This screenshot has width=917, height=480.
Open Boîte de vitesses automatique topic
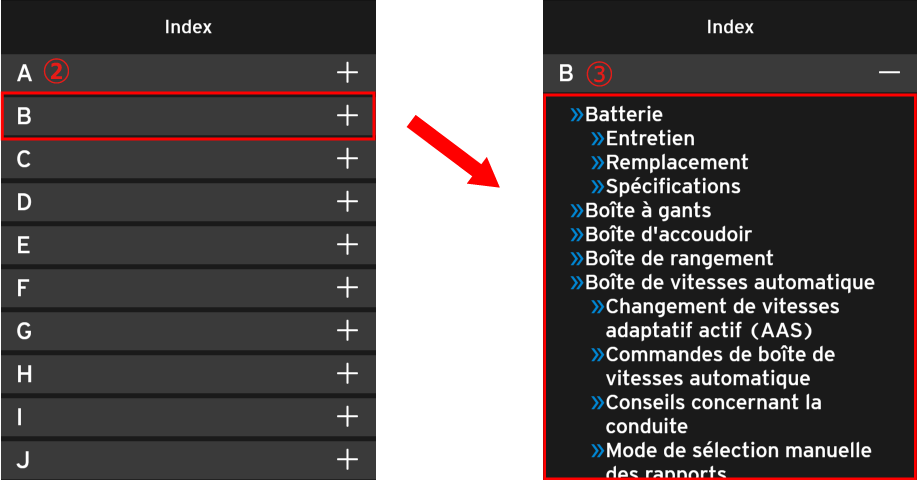click(x=729, y=282)
